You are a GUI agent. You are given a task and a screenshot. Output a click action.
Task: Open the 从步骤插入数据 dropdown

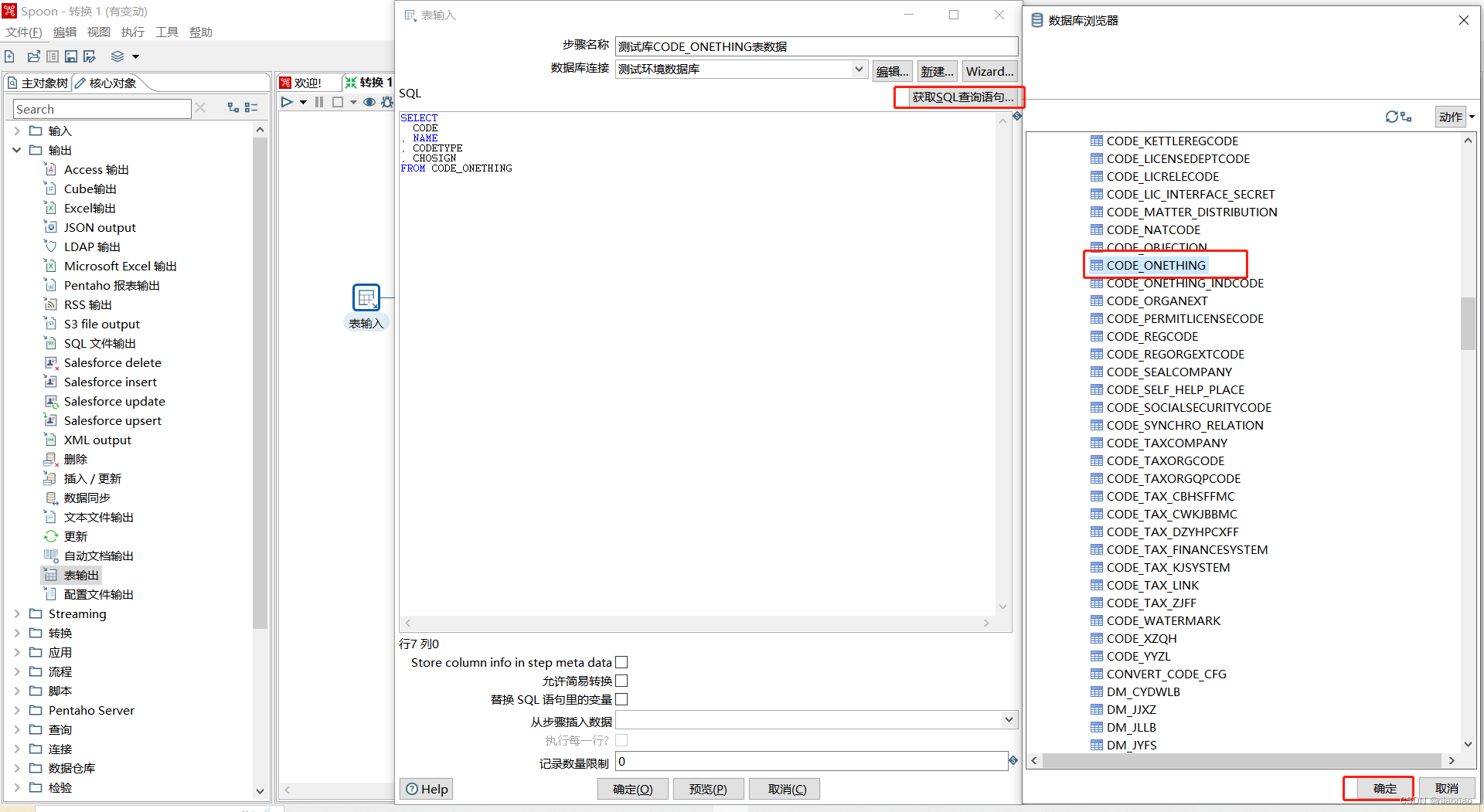1009,720
